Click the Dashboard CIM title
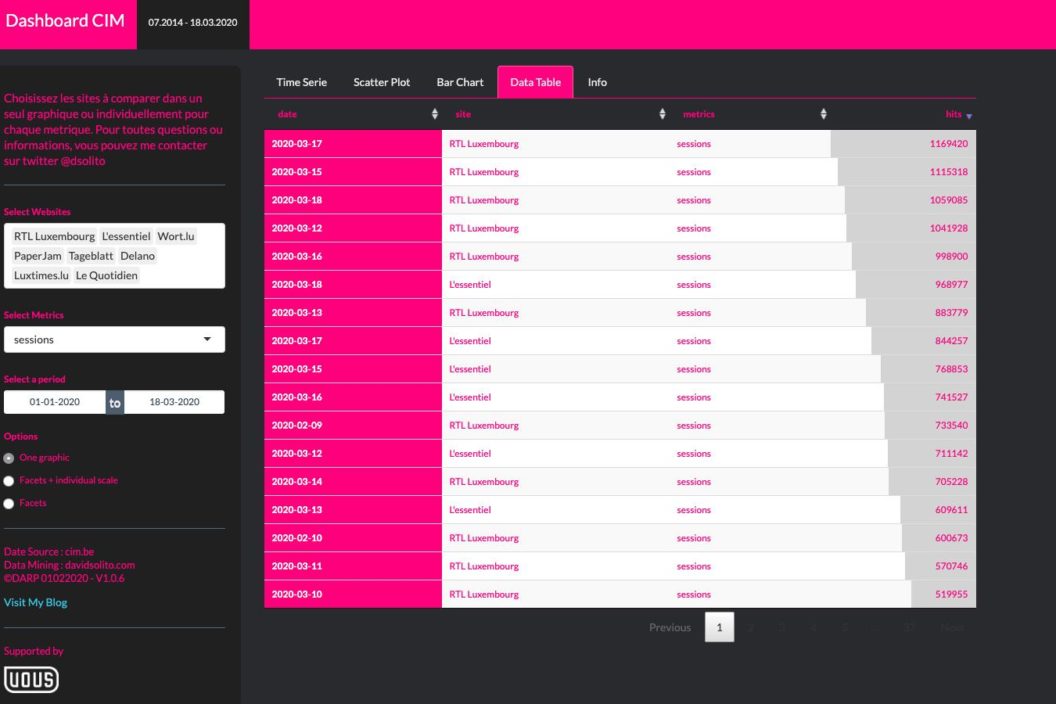Screen dimensions: 1056x704 point(65,22)
